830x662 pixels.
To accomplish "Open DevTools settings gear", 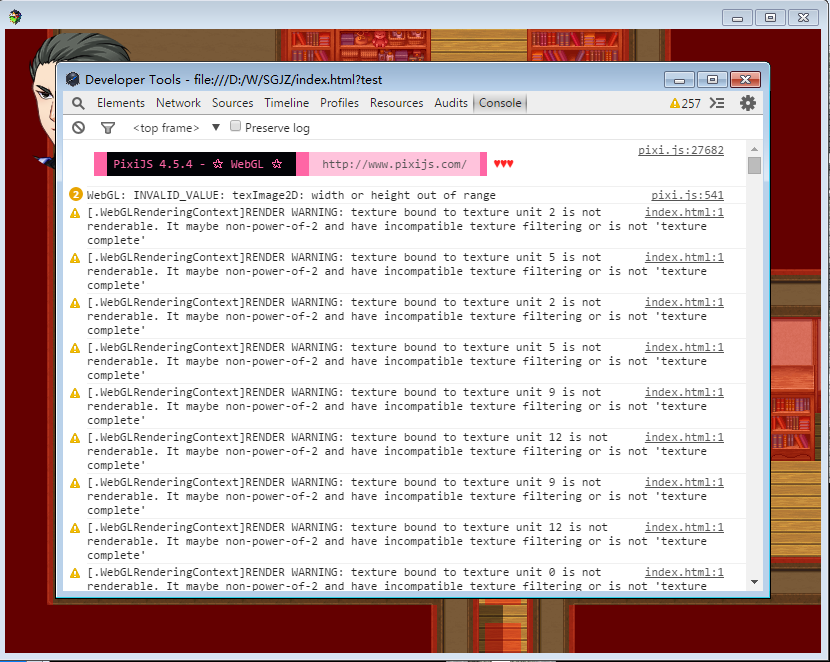I will point(747,103).
